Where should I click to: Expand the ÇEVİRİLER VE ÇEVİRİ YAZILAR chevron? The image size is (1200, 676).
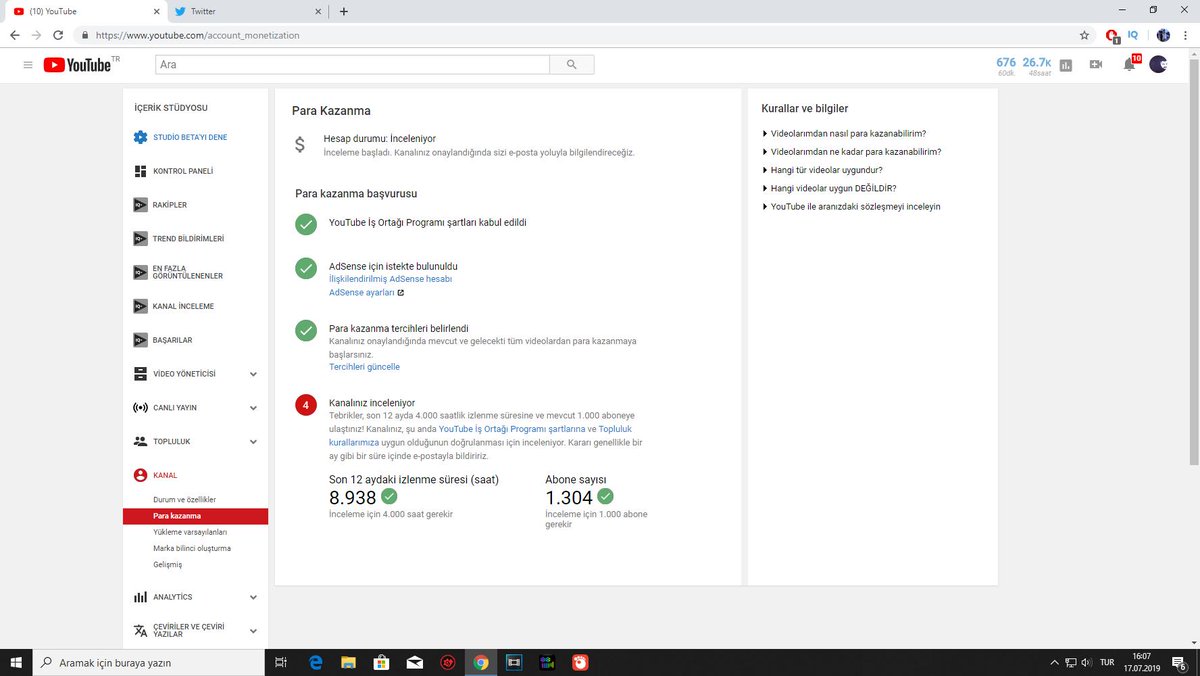click(x=253, y=631)
